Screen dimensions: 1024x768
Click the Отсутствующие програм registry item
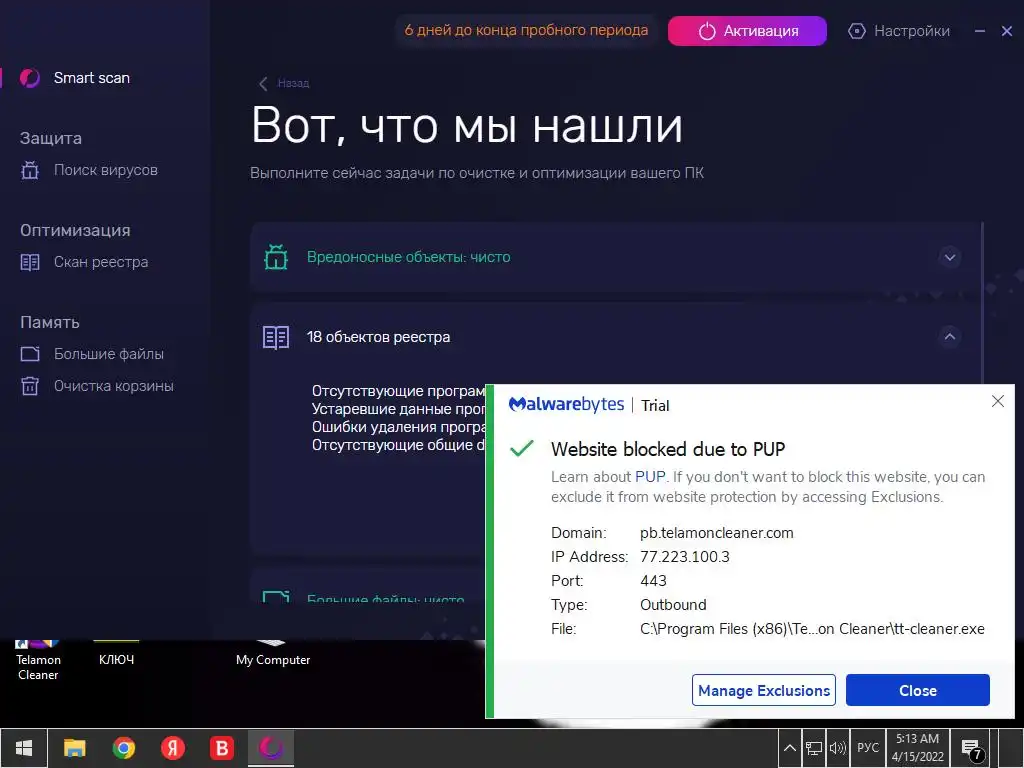[398, 391]
